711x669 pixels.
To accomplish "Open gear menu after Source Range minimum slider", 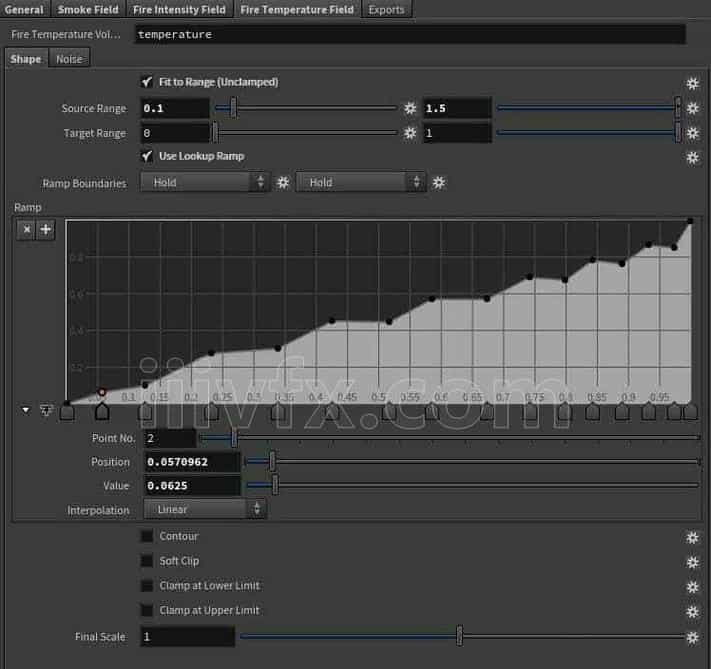I will (x=409, y=108).
